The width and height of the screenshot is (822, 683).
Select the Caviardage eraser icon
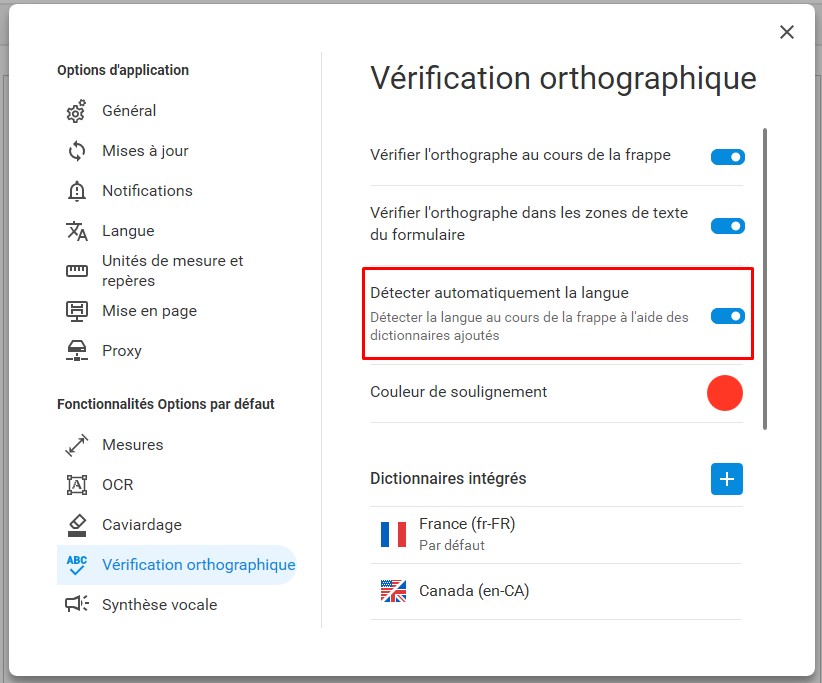pyautogui.click(x=77, y=525)
